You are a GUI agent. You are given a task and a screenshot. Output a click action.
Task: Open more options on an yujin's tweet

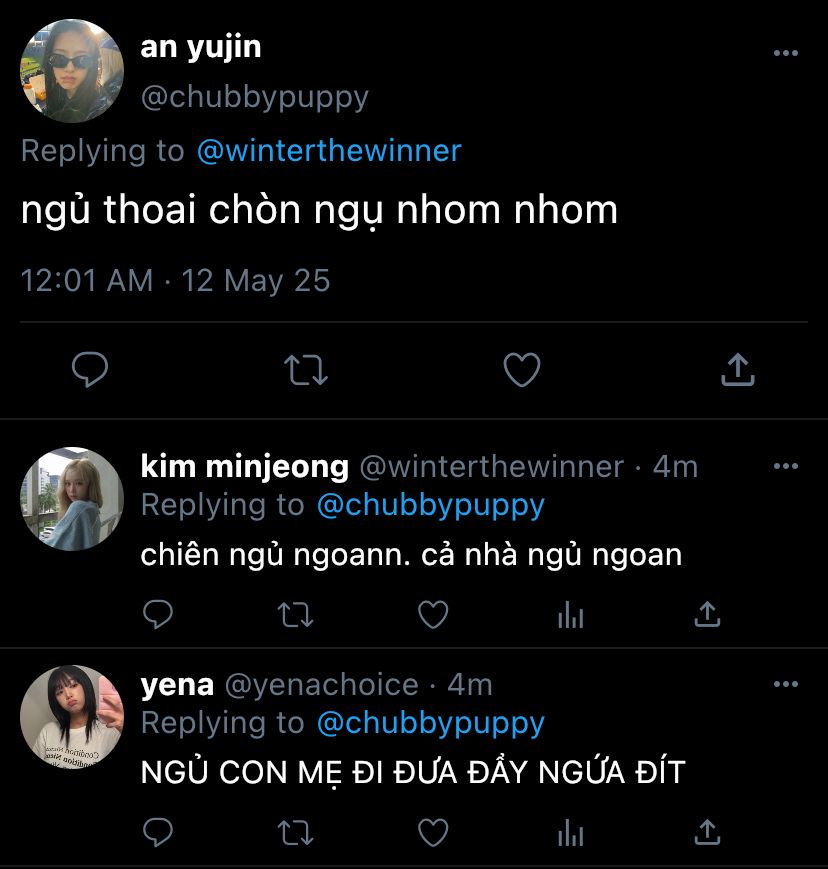click(x=786, y=53)
